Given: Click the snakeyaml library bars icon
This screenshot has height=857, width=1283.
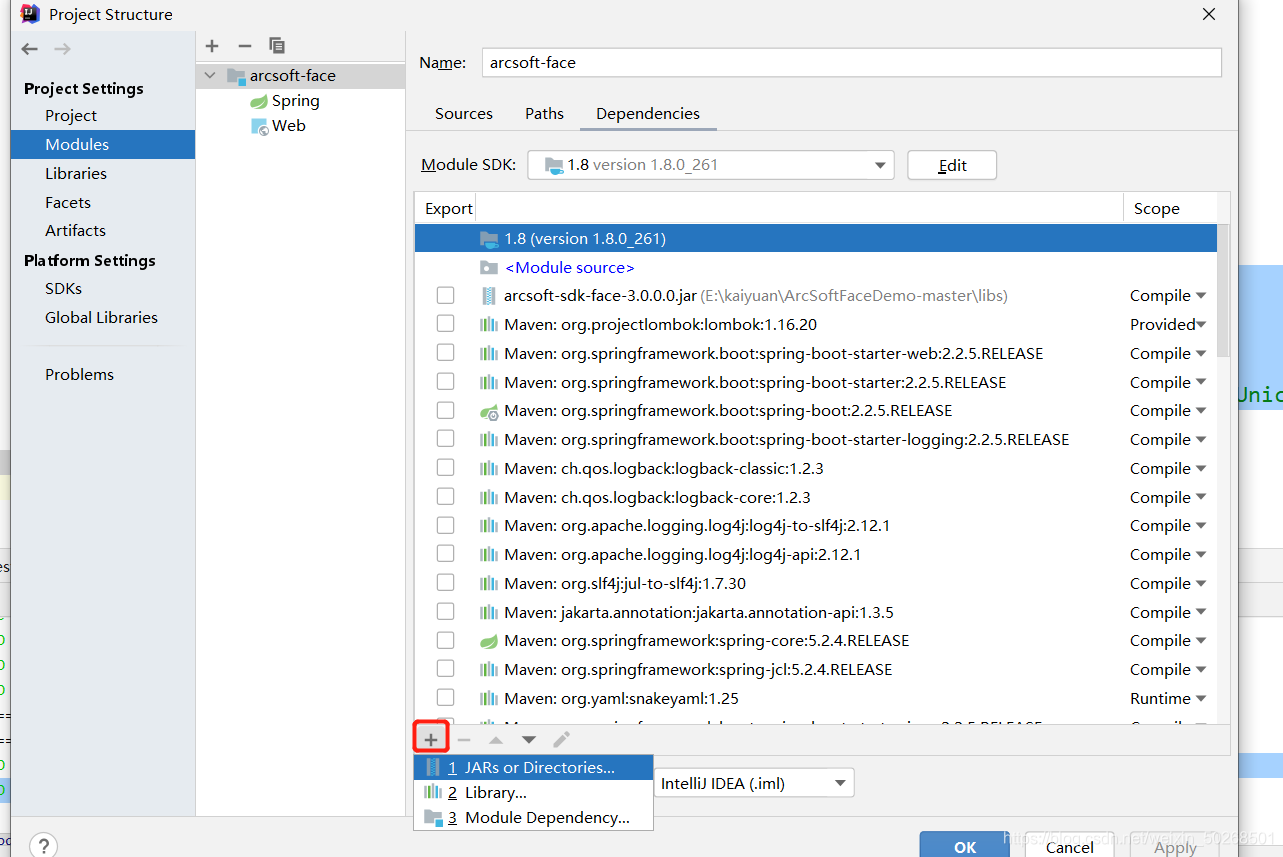Looking at the screenshot, I should (x=489, y=699).
